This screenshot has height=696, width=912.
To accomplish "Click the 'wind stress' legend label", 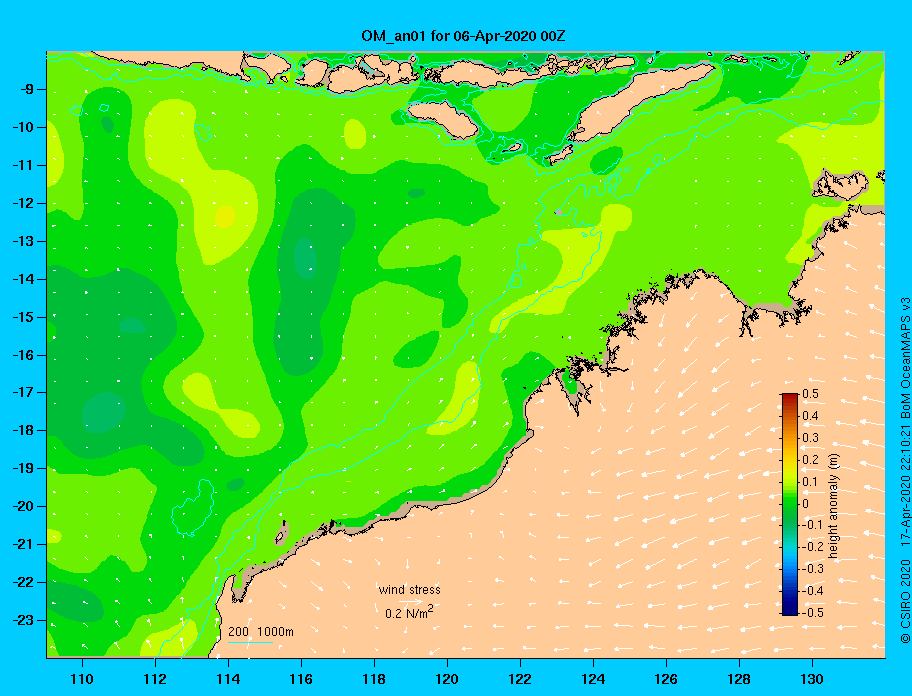I will 409,590.
